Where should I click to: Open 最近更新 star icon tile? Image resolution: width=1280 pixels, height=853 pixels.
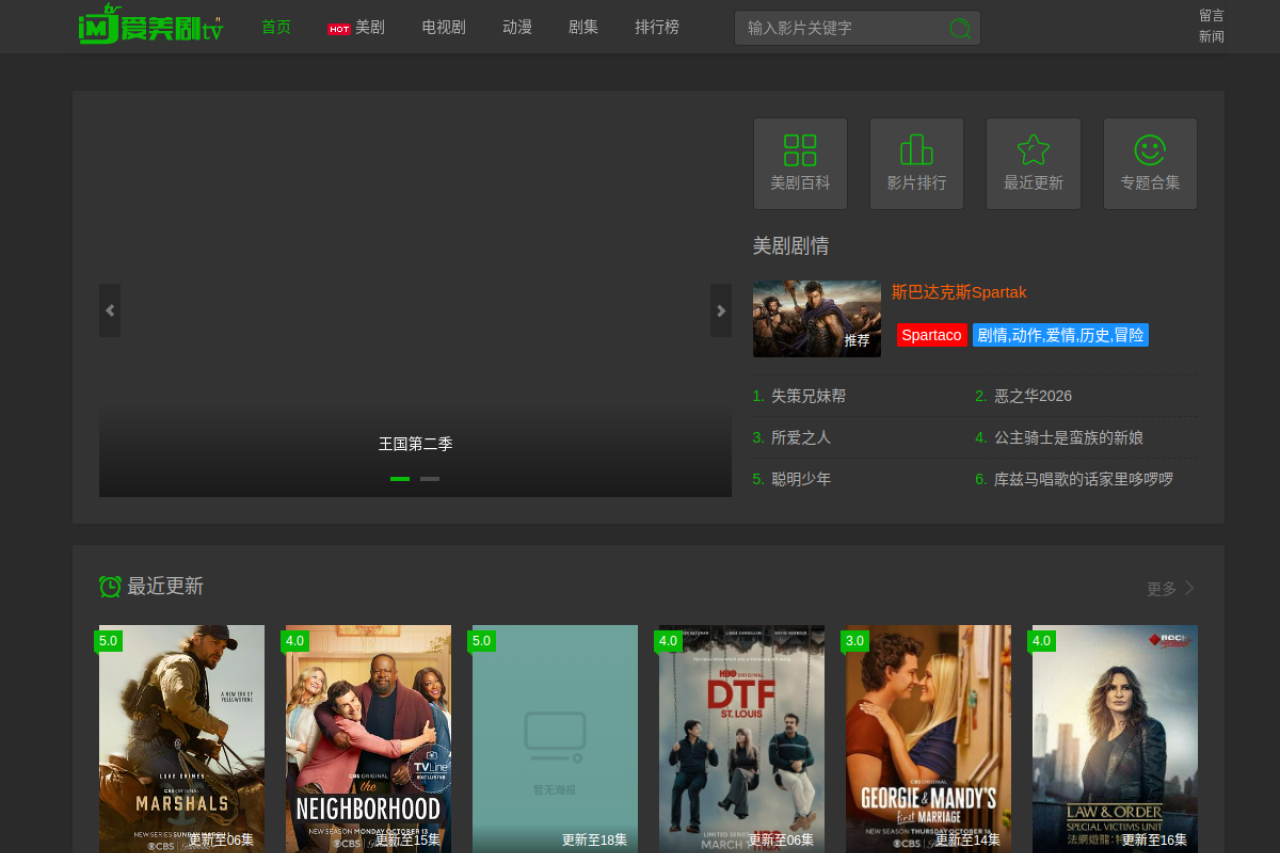[x=1033, y=164]
